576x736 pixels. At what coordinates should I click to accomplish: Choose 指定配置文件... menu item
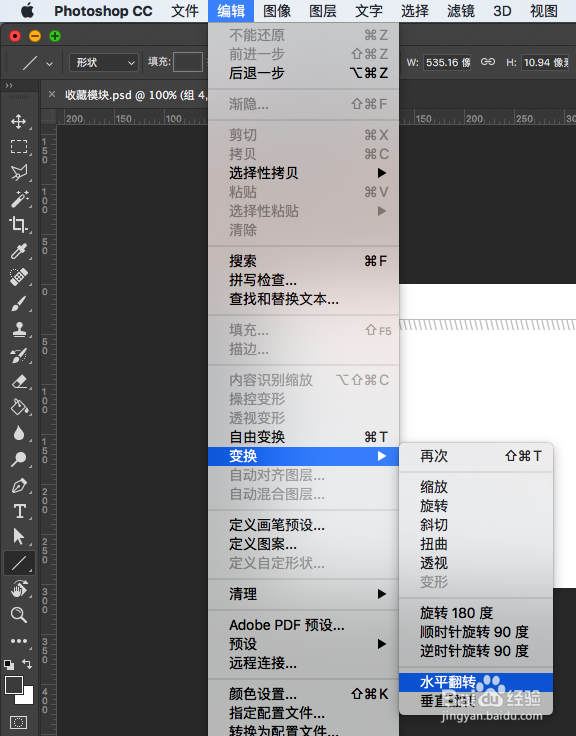click(x=303, y=713)
